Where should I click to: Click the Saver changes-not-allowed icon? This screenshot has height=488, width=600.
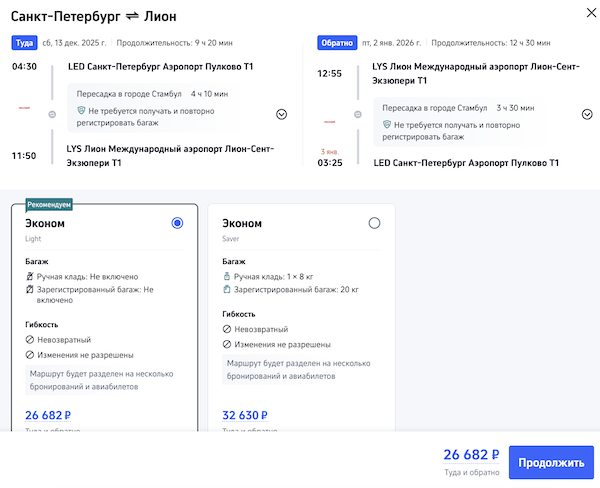[227, 344]
